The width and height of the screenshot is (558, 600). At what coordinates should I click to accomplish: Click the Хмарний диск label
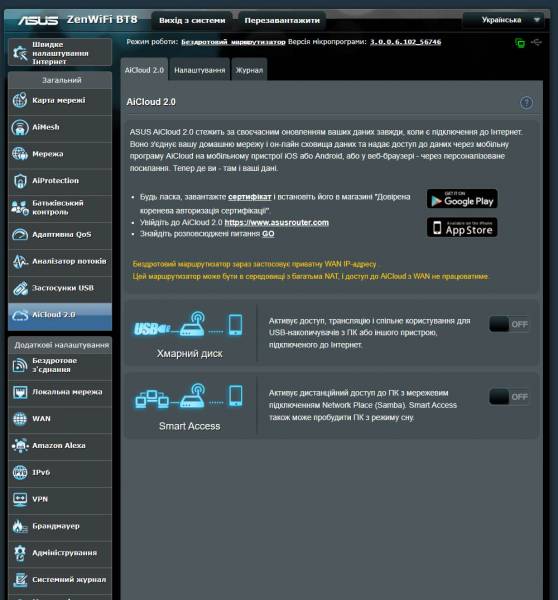189,354
